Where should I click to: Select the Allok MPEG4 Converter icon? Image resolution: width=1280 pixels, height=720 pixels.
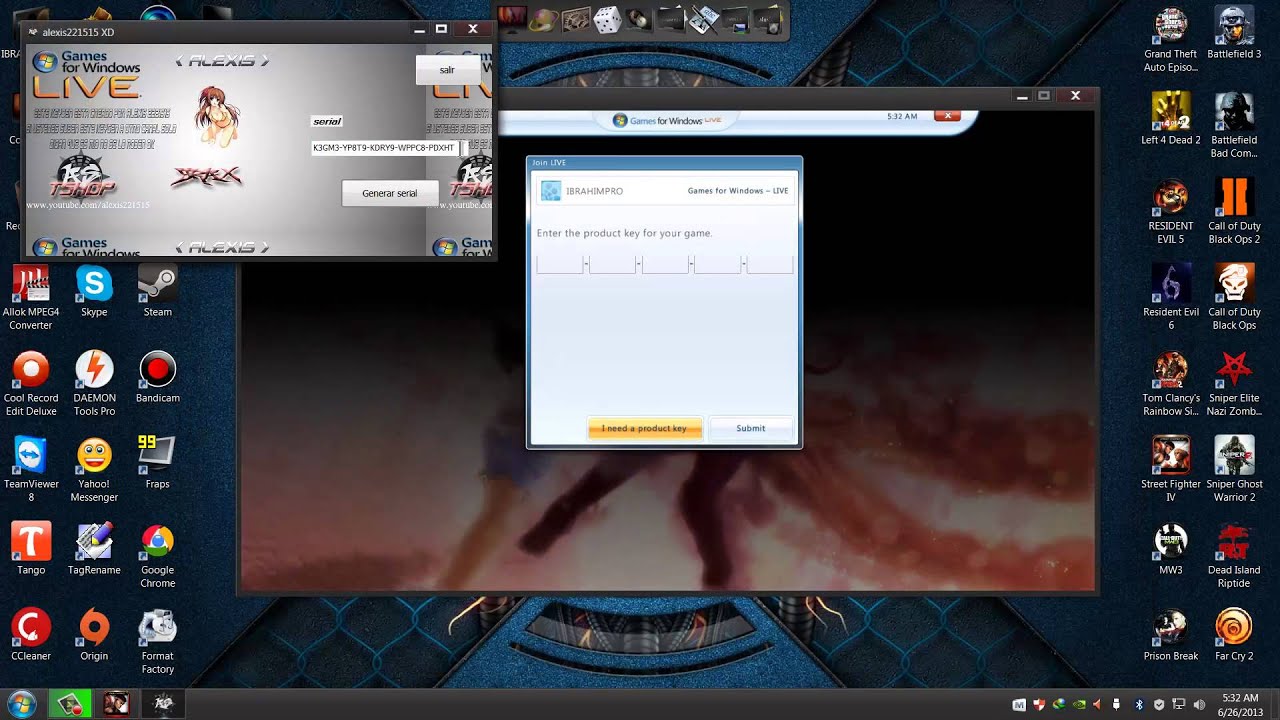click(x=31, y=284)
